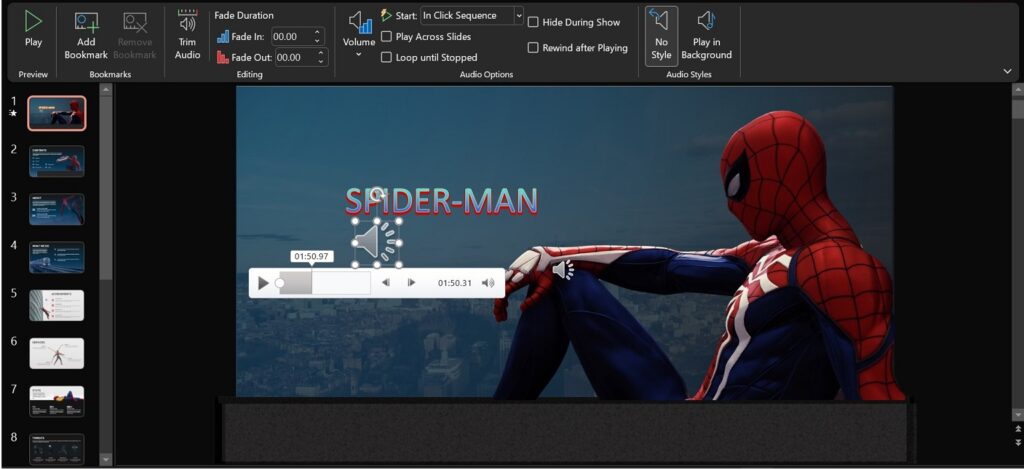Enable Loop until Stopped checkbox
The image size is (1024, 470).
click(387, 57)
